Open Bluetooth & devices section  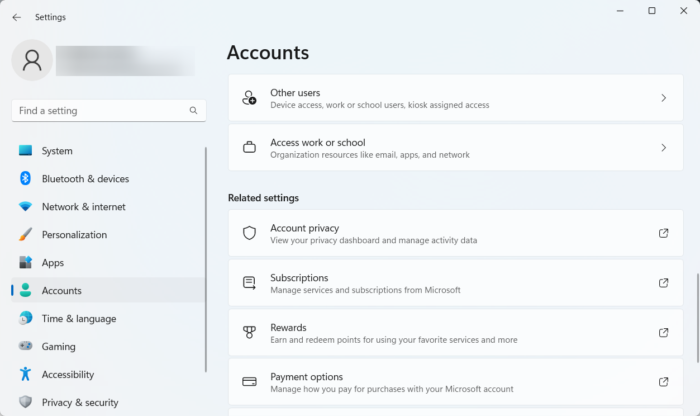point(85,179)
